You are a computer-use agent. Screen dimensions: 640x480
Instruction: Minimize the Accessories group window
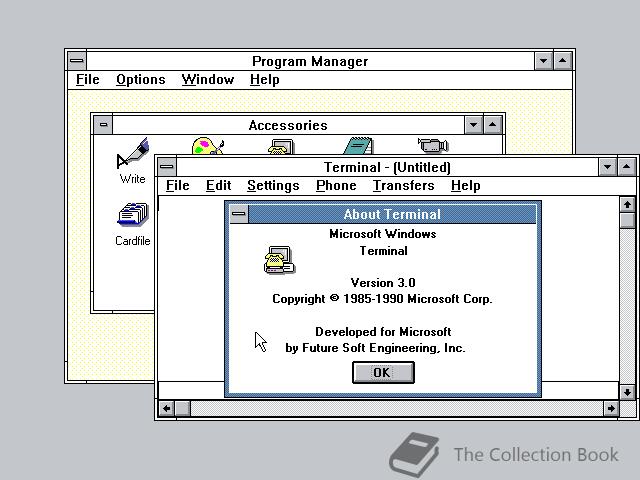tap(473, 125)
